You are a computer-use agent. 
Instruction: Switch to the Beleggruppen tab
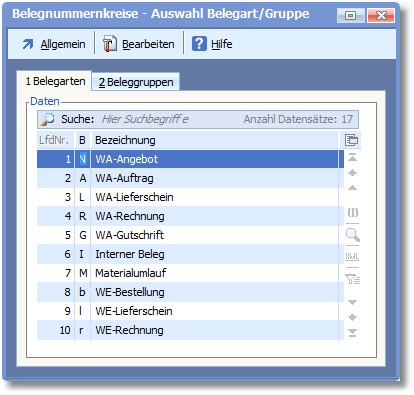136,82
